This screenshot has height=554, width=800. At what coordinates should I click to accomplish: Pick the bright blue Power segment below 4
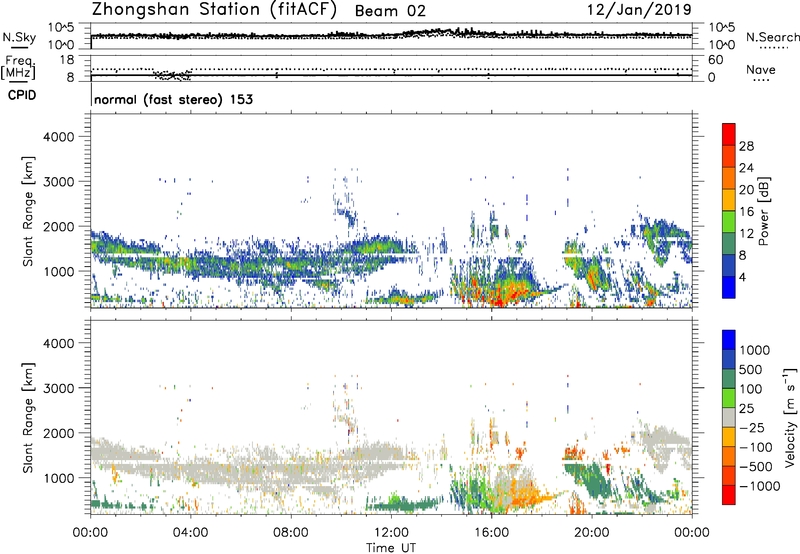pyautogui.click(x=729, y=287)
